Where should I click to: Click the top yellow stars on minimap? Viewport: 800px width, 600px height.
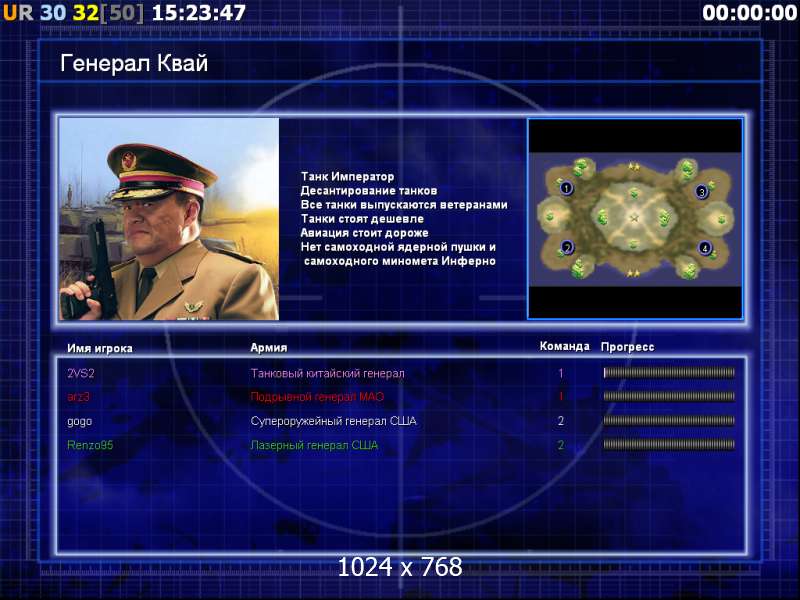click(634, 166)
